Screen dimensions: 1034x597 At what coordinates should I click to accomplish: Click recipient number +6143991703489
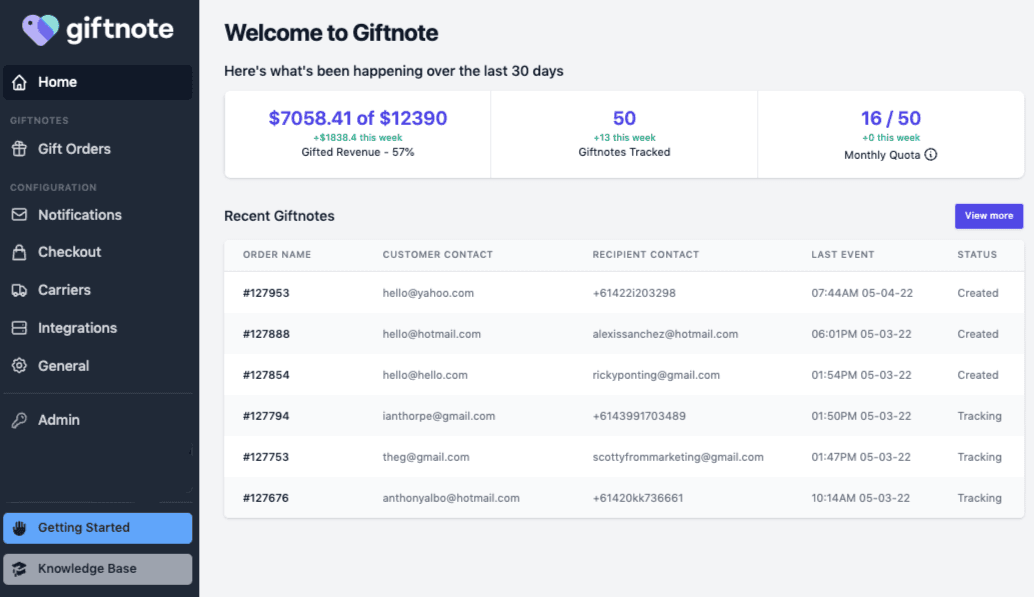point(638,416)
